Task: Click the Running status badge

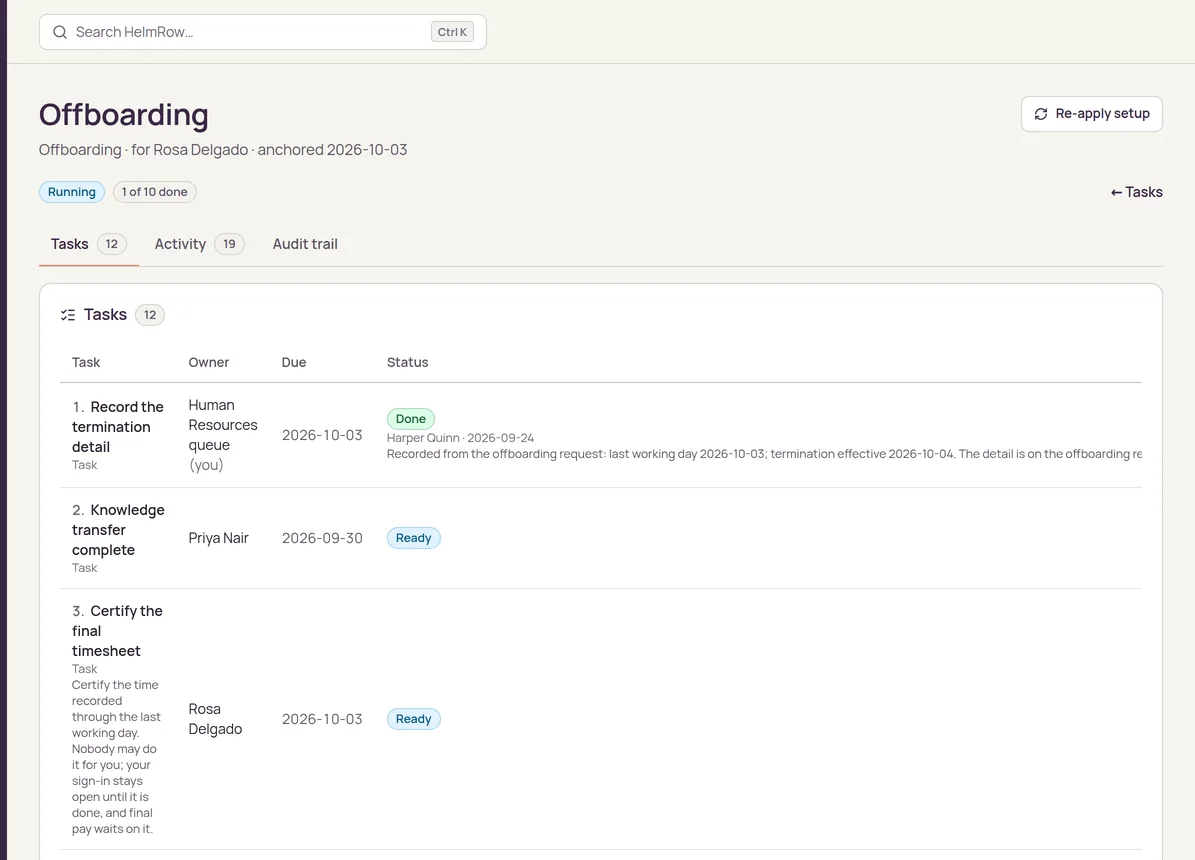Action: pos(72,192)
